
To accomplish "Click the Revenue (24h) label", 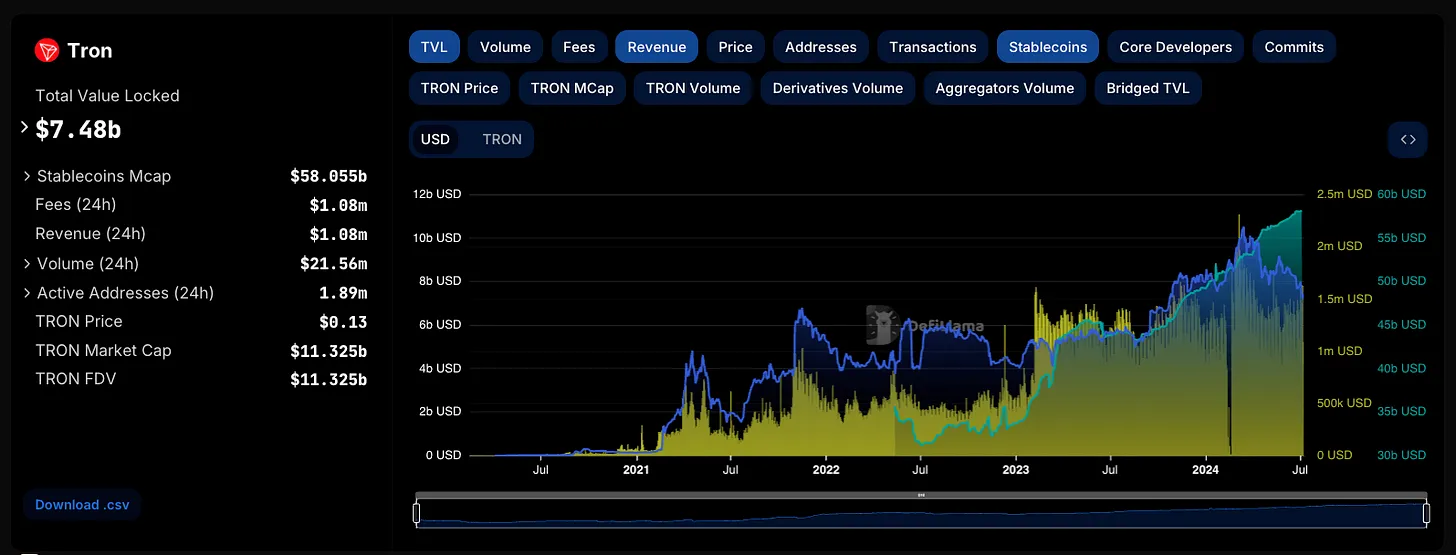I will (90, 234).
